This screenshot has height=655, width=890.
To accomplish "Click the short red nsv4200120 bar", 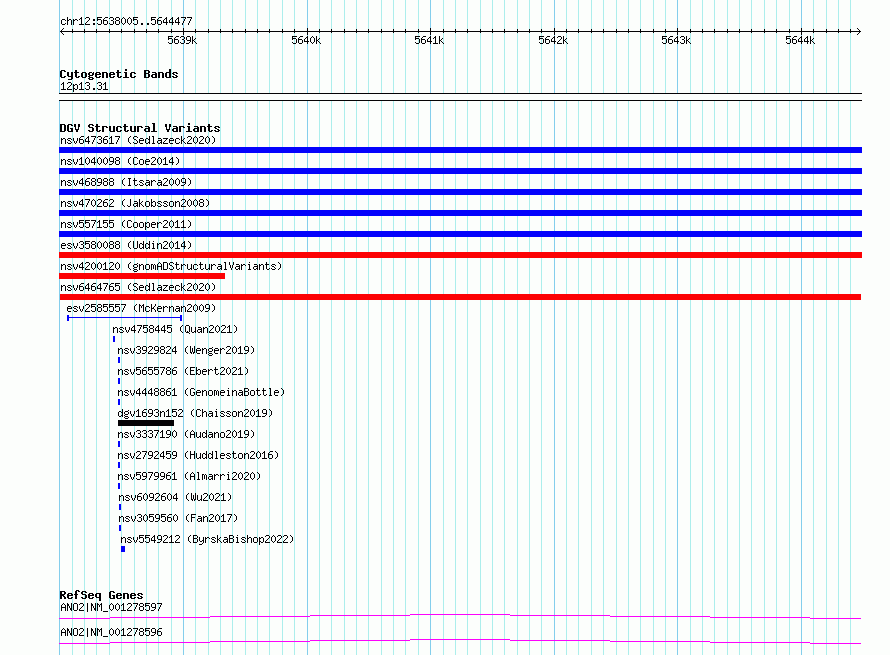I will 142,276.
